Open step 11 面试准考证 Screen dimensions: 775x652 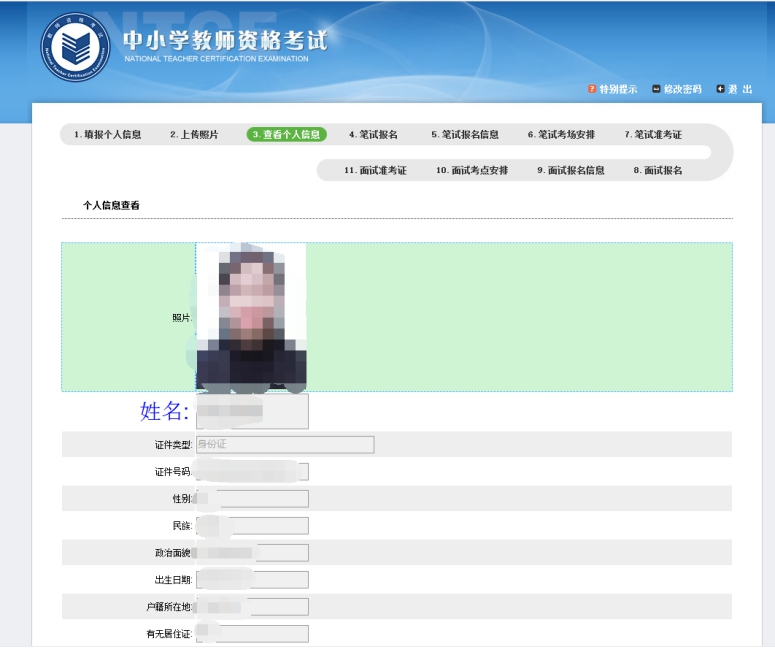(x=376, y=171)
